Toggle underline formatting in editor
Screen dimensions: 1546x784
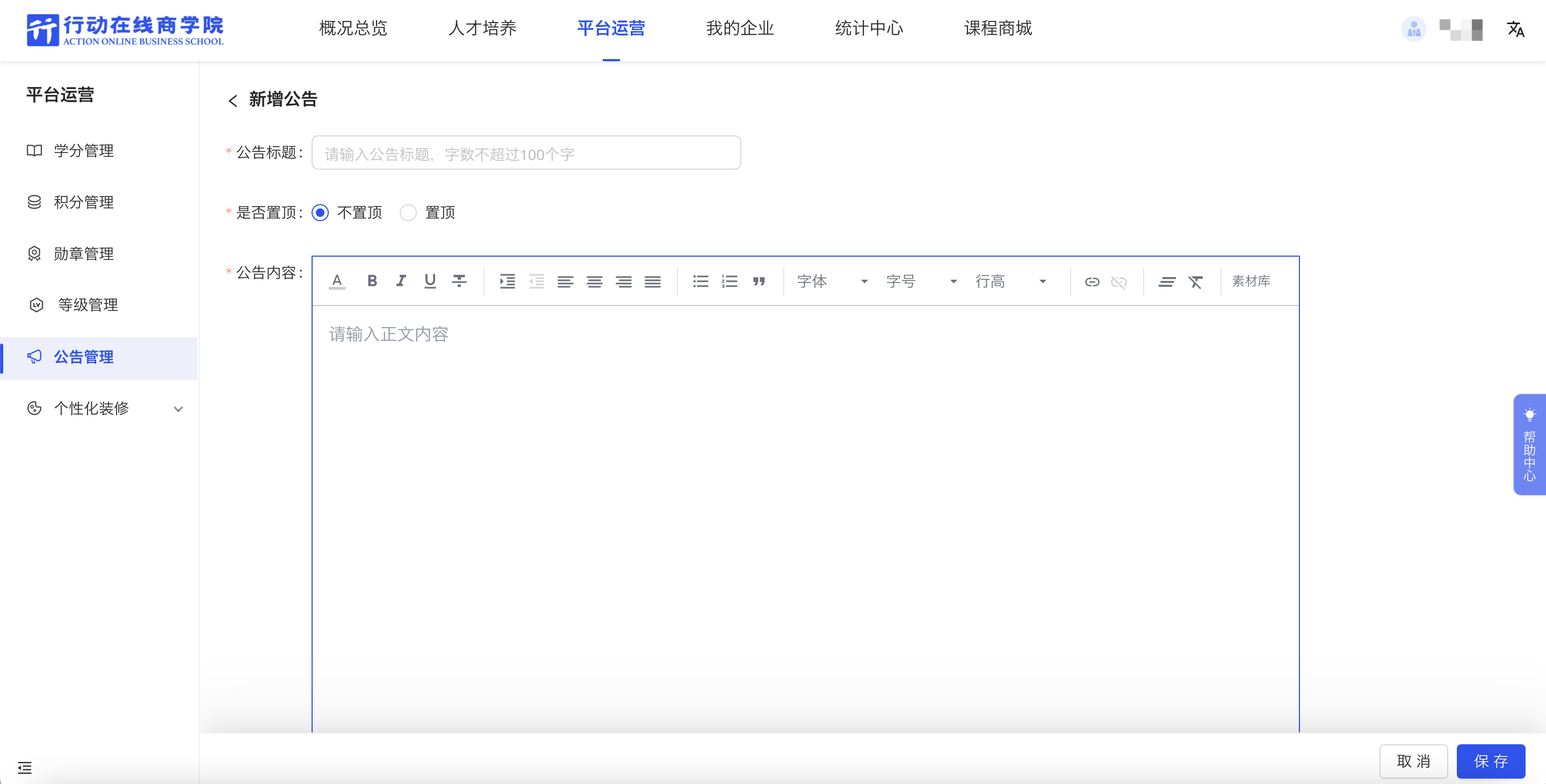[430, 281]
